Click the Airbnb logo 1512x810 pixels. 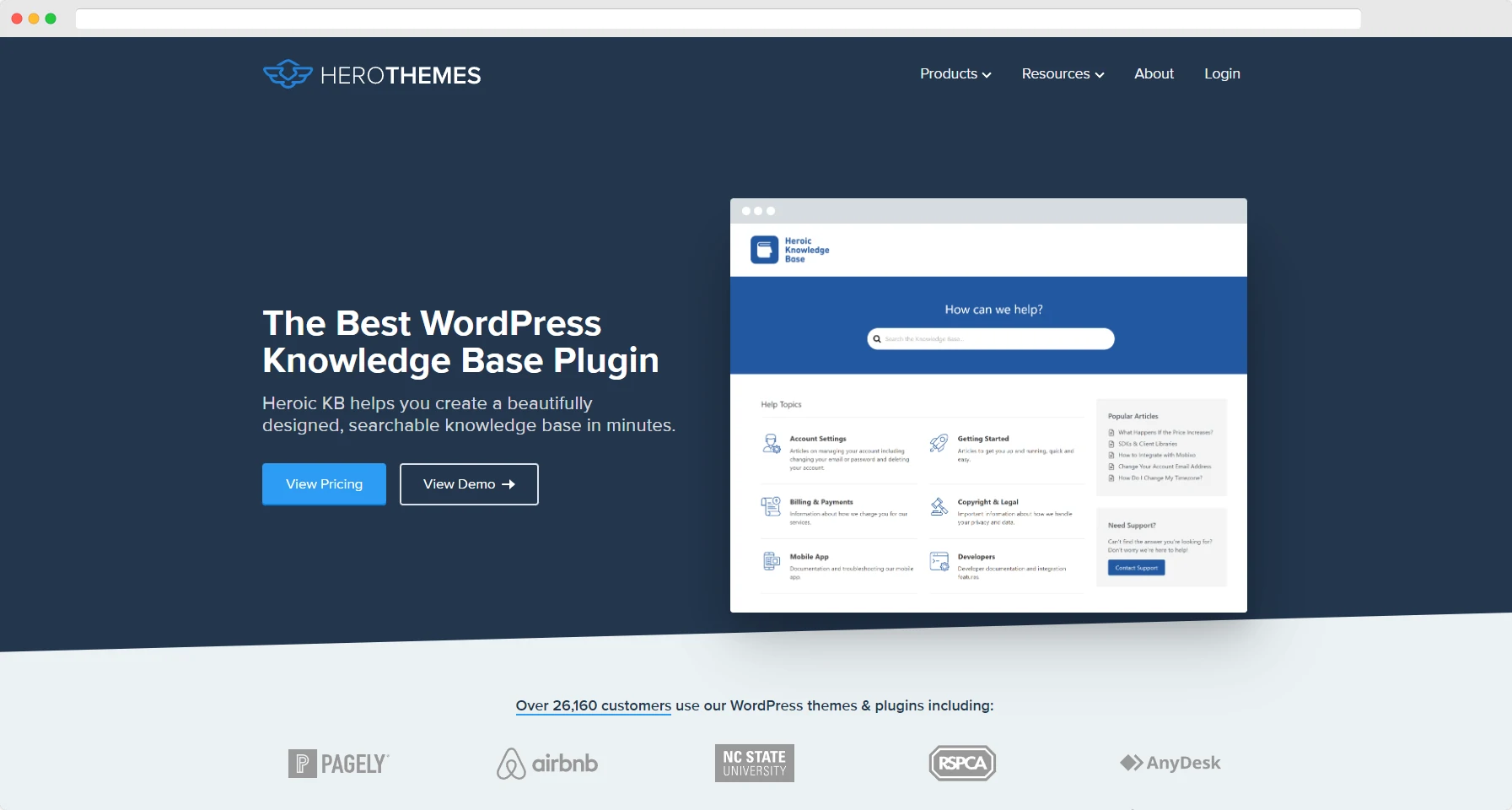click(x=547, y=764)
